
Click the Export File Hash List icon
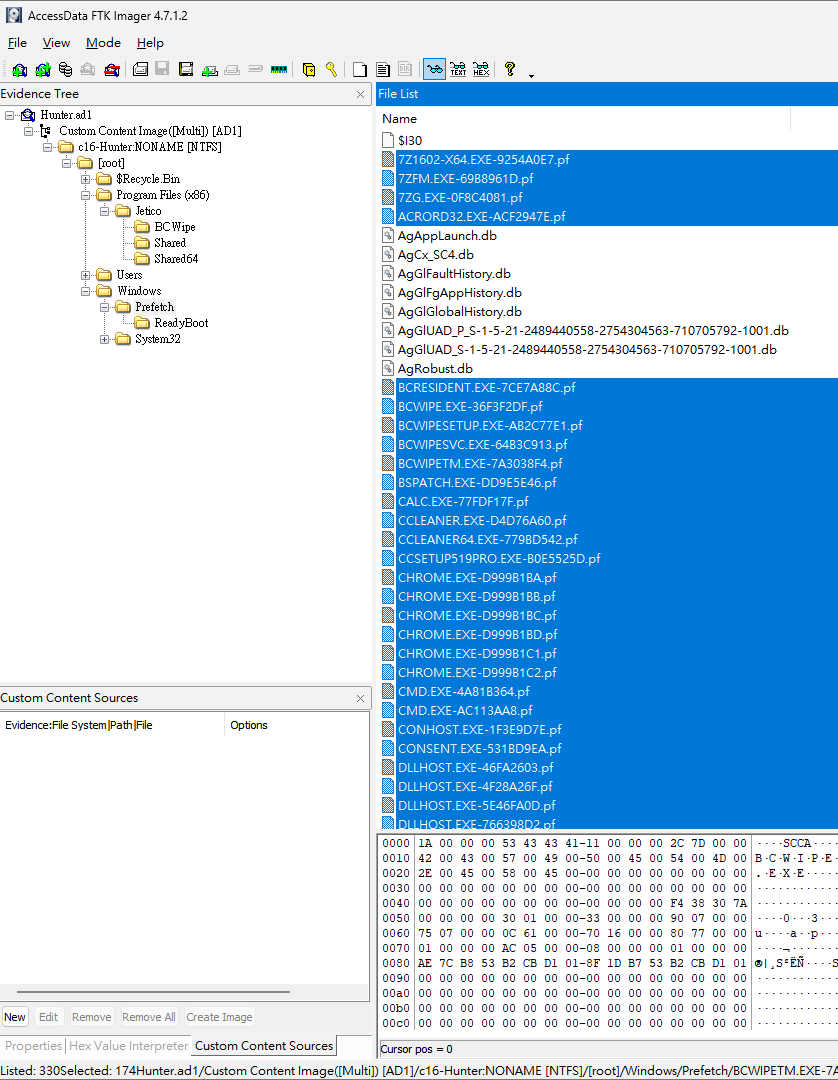pyautogui.click(x=383, y=70)
